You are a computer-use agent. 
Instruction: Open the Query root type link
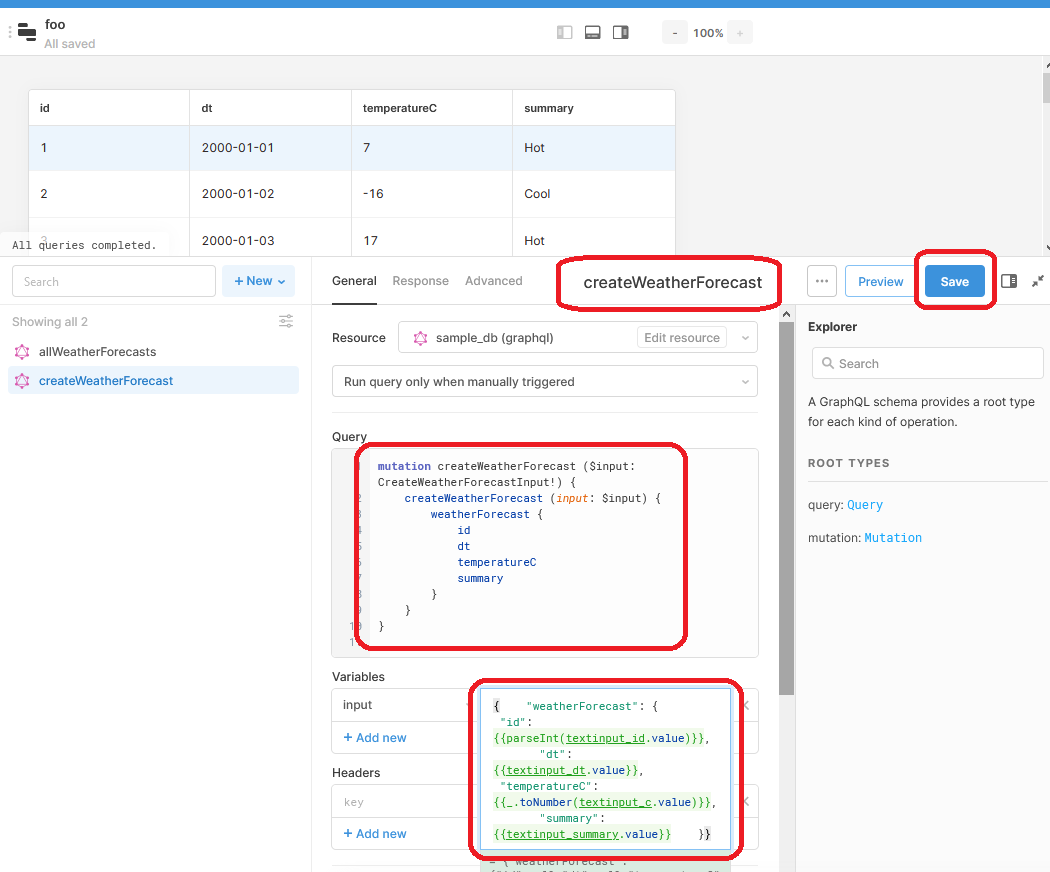(865, 505)
